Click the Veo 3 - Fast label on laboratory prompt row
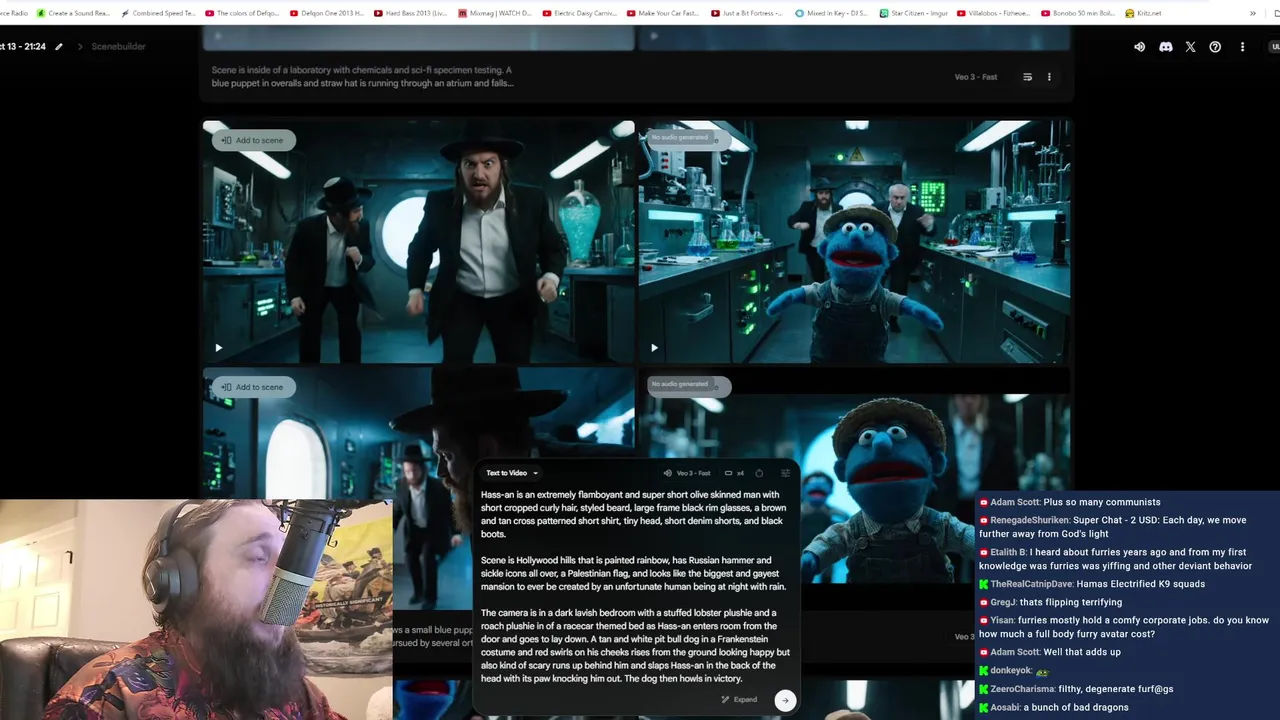The height and width of the screenshot is (720, 1280). pos(976,77)
